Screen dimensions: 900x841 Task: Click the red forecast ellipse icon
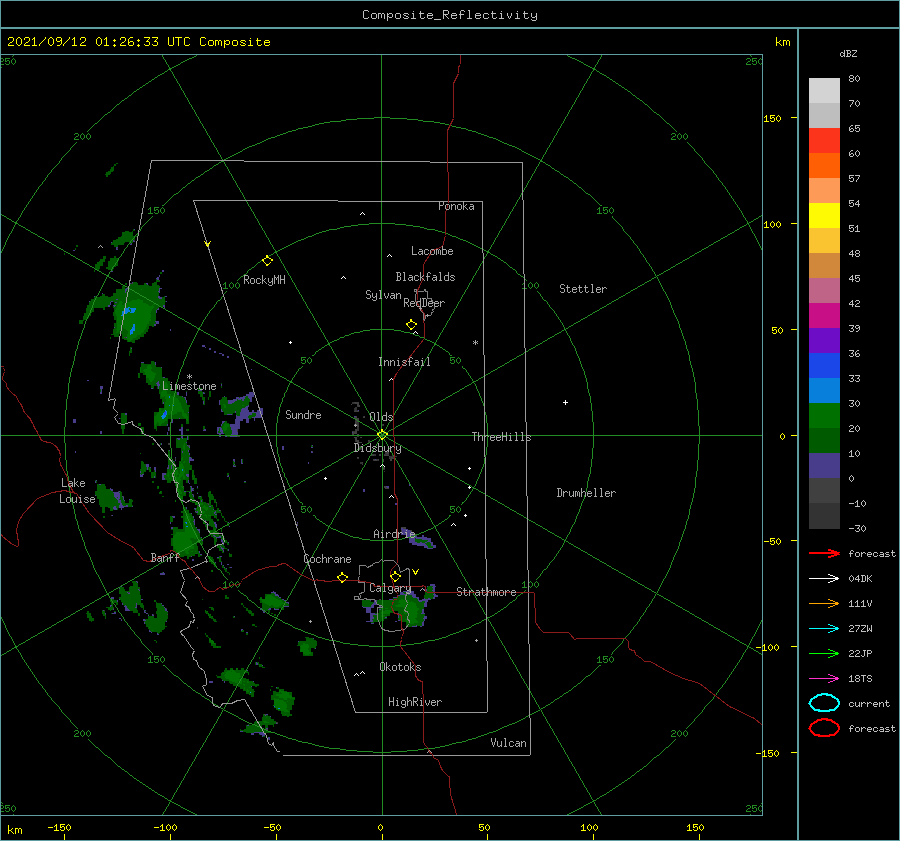pyautogui.click(x=824, y=728)
